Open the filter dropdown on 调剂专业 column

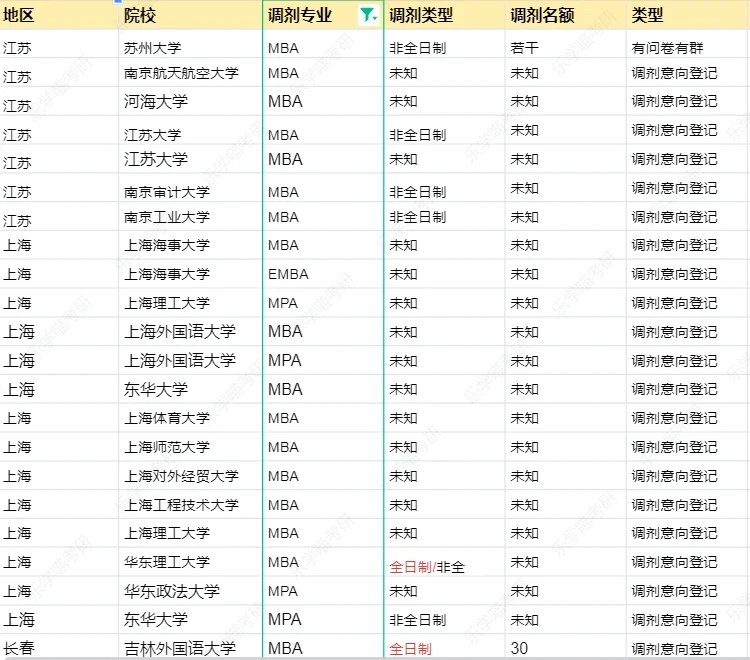click(x=368, y=15)
